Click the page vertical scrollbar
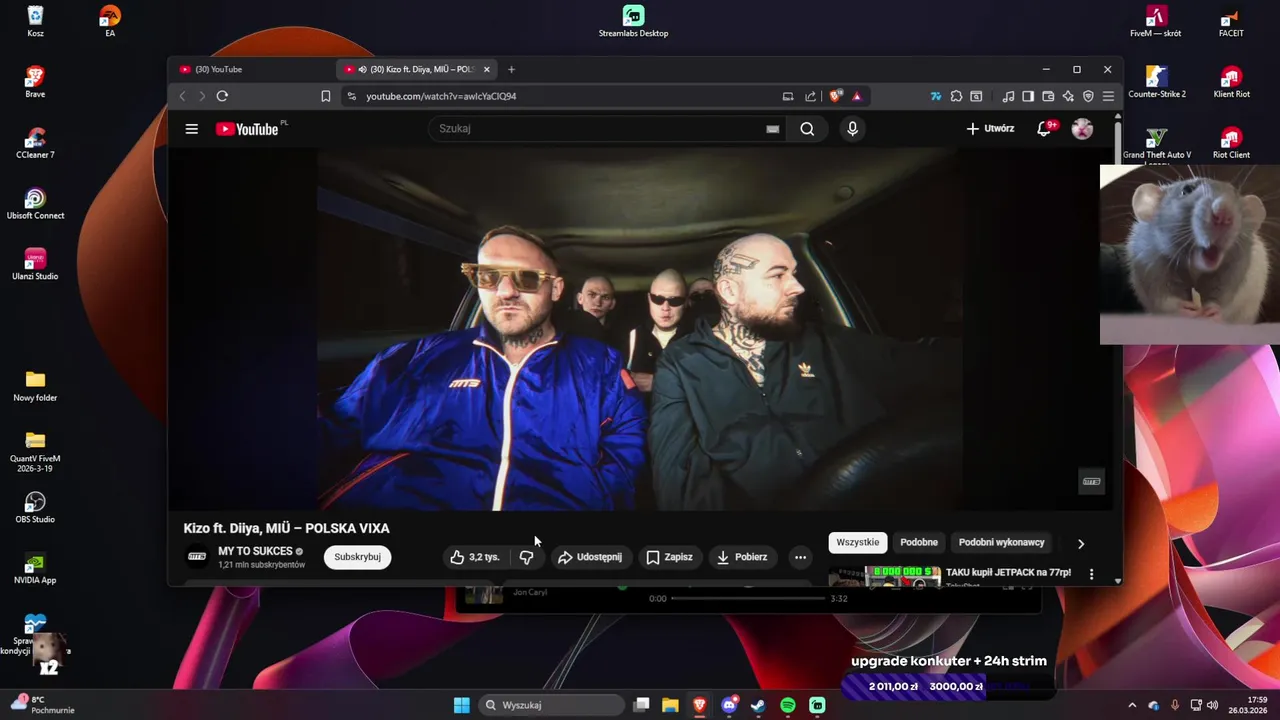The width and height of the screenshot is (1280, 720). (x=1117, y=350)
